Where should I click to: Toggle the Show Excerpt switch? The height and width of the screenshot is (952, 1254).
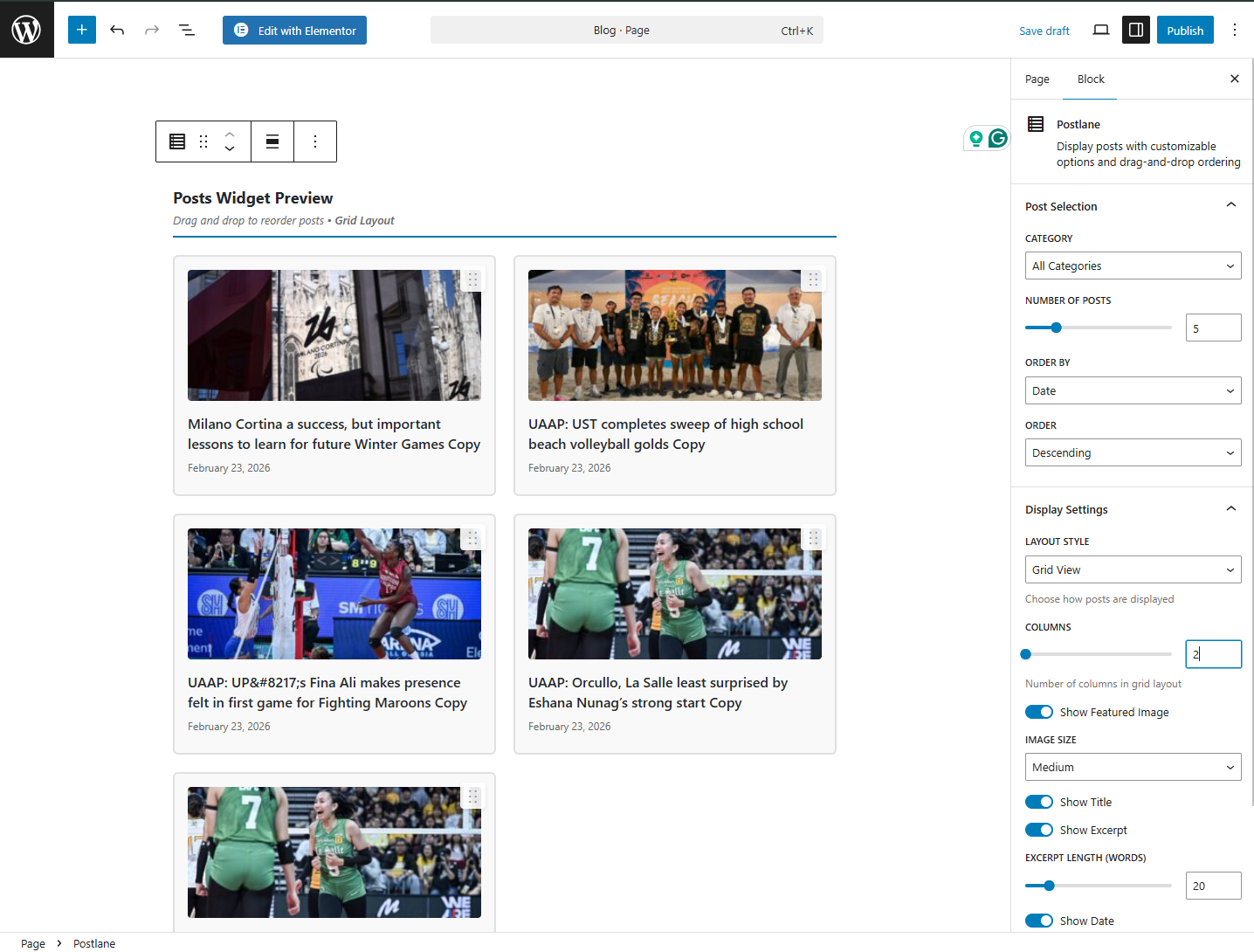(x=1038, y=830)
